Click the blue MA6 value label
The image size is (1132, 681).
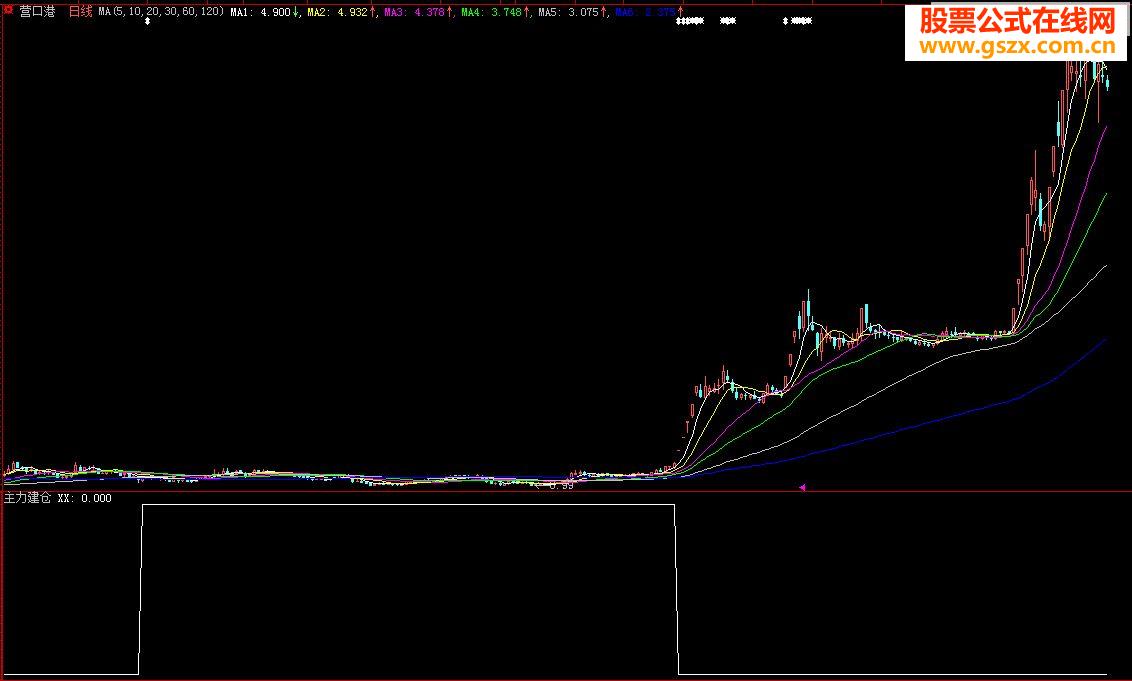point(645,12)
